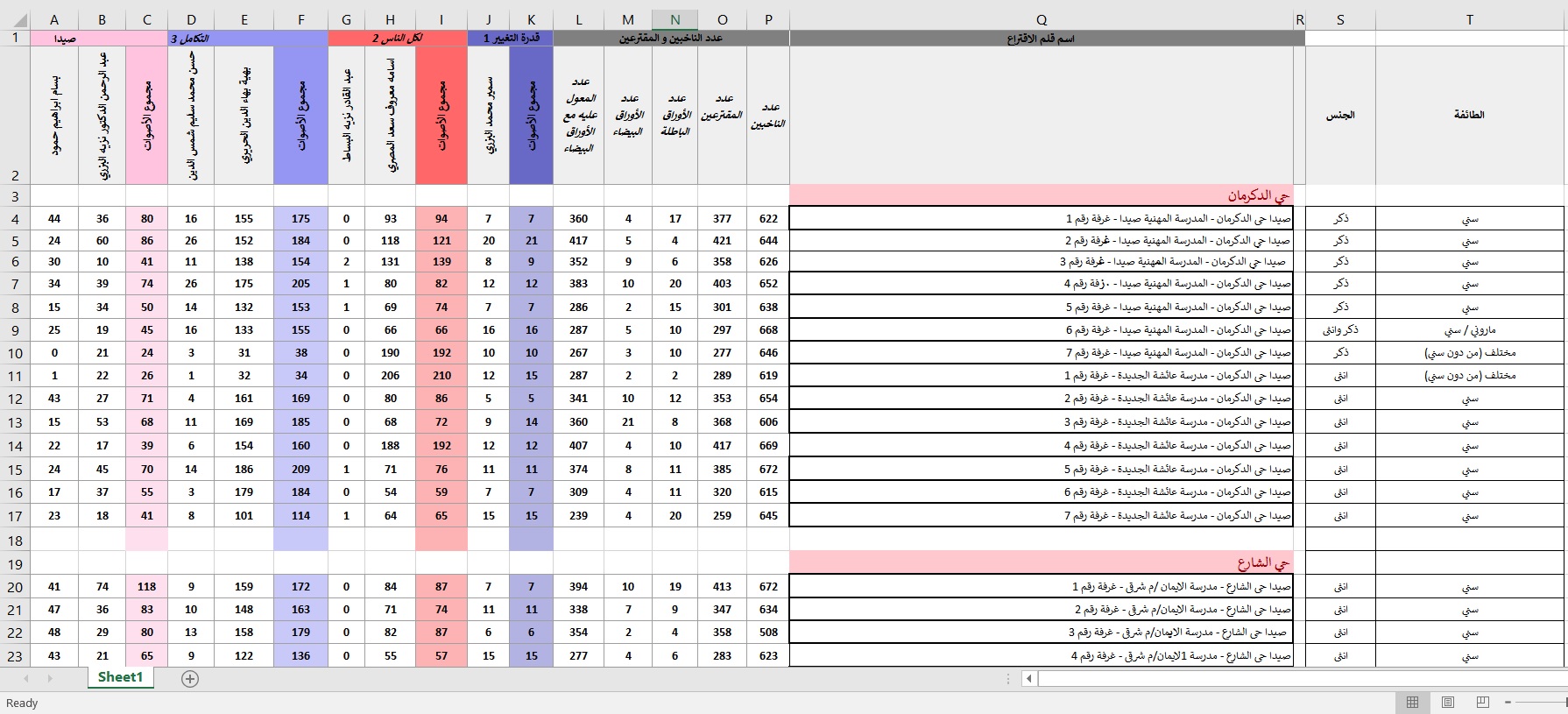Click horizontal scrollbar left arrow
This screenshot has height=714, width=1568.
click(x=1029, y=678)
